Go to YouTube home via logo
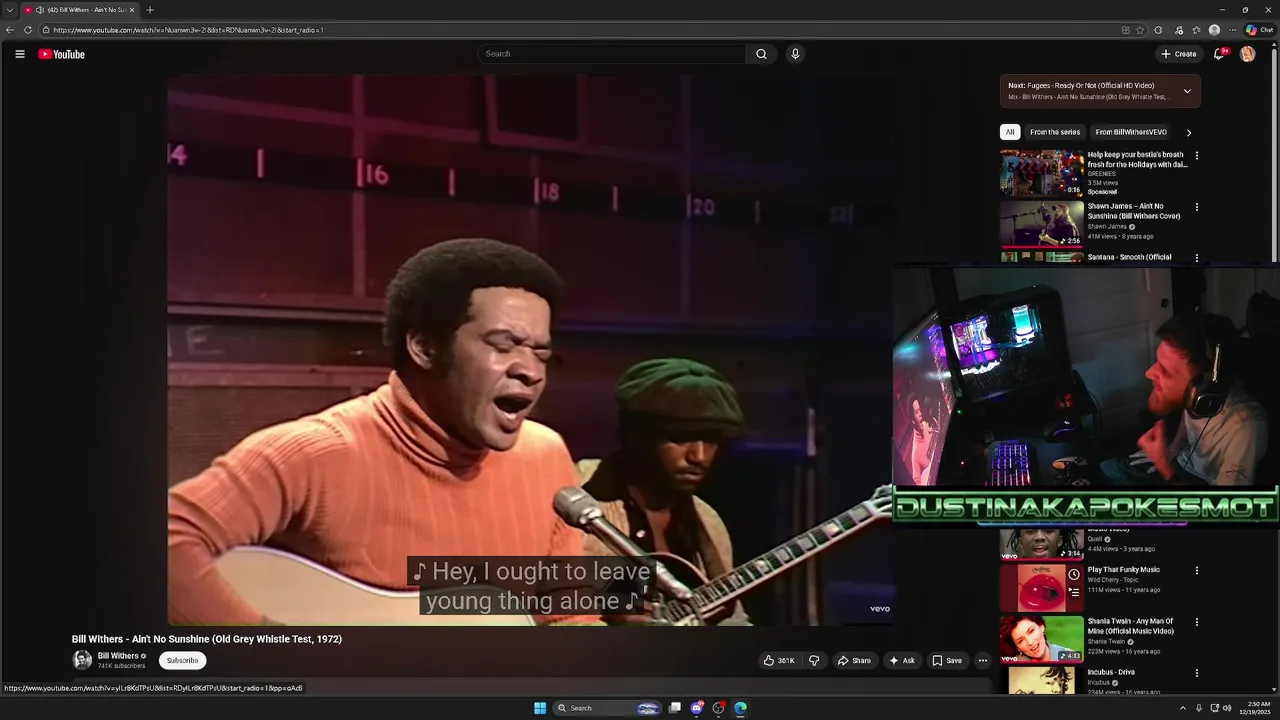This screenshot has height=720, width=1280. pos(61,54)
